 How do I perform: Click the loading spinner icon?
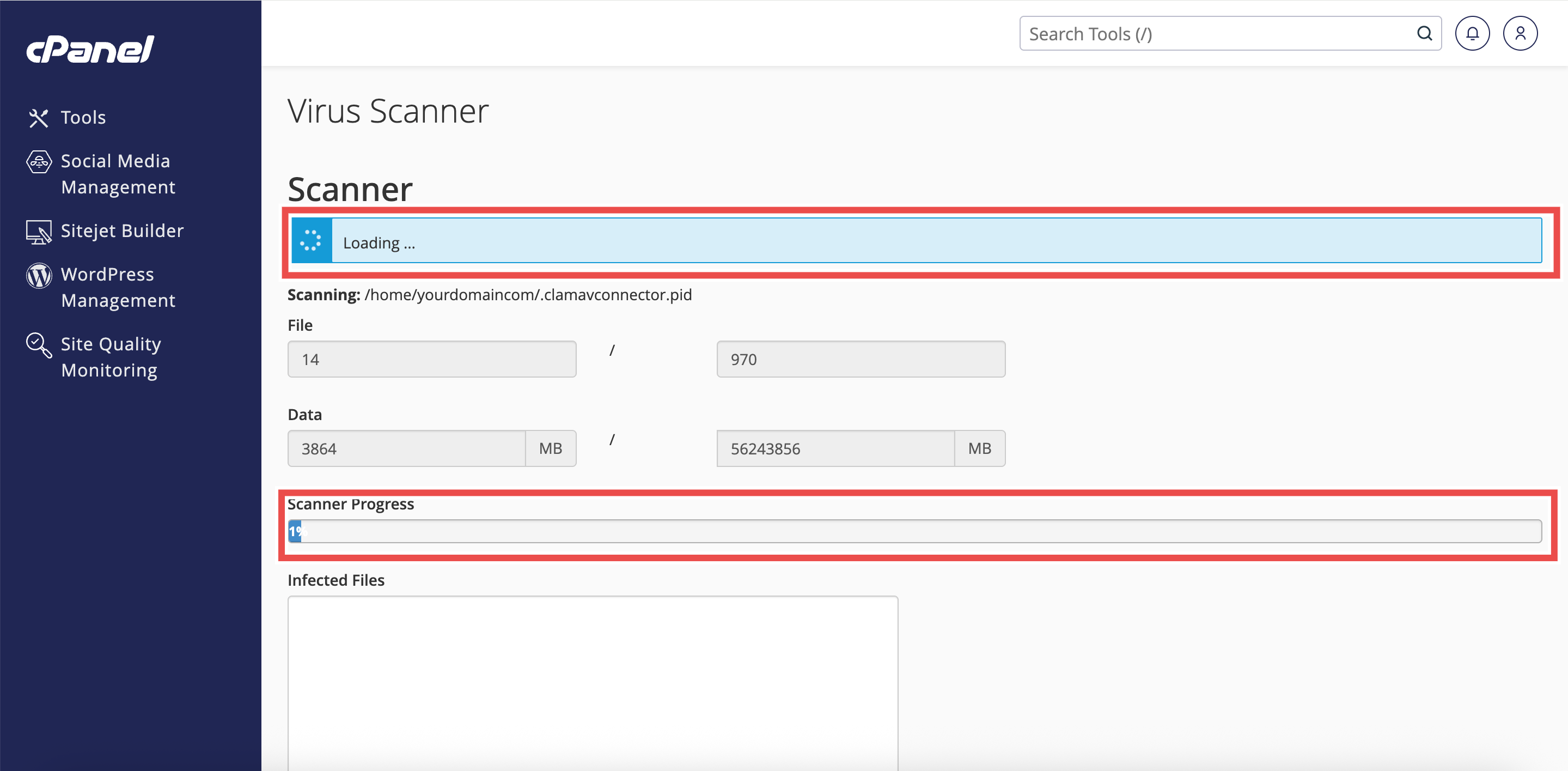(311, 240)
